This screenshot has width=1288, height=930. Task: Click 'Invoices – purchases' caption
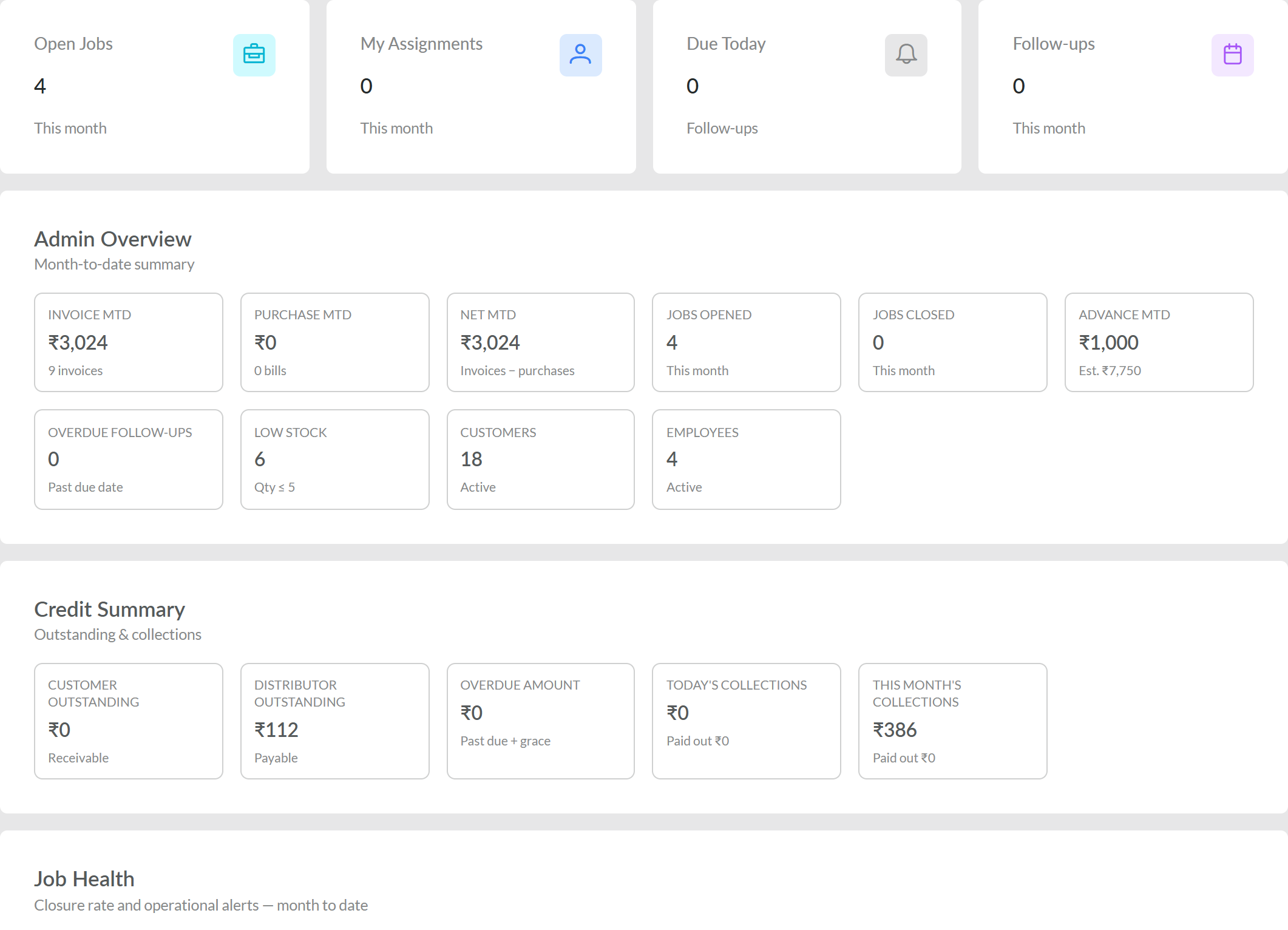[x=517, y=370]
